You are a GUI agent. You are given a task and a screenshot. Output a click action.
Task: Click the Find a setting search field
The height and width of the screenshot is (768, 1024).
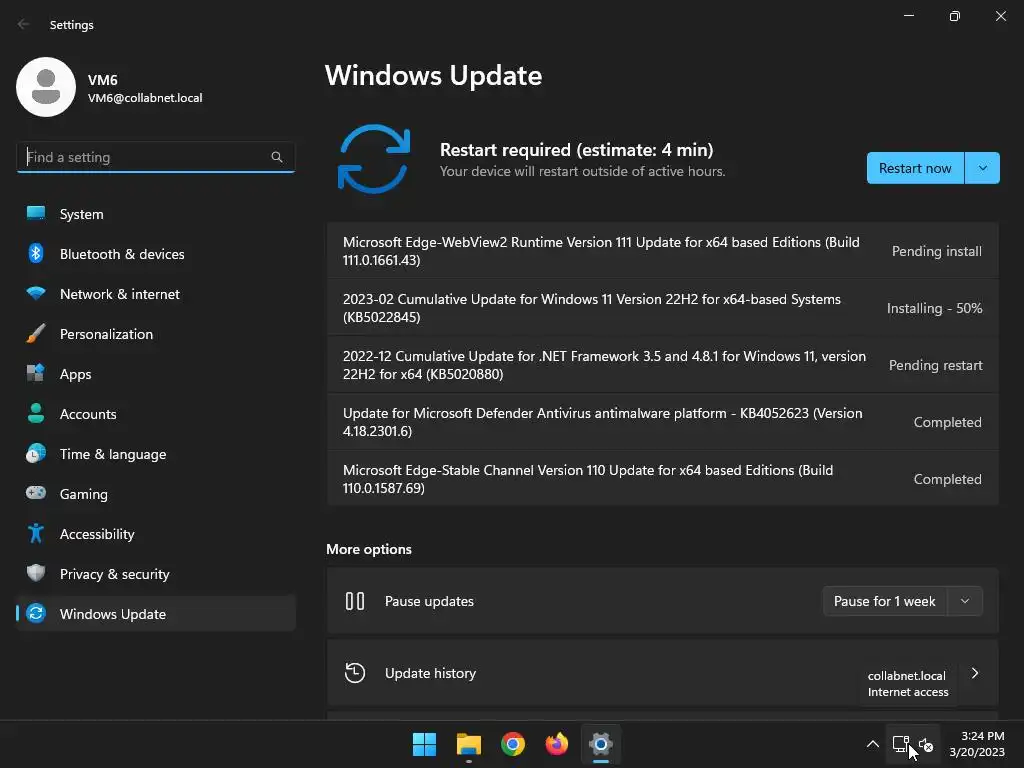tap(155, 157)
